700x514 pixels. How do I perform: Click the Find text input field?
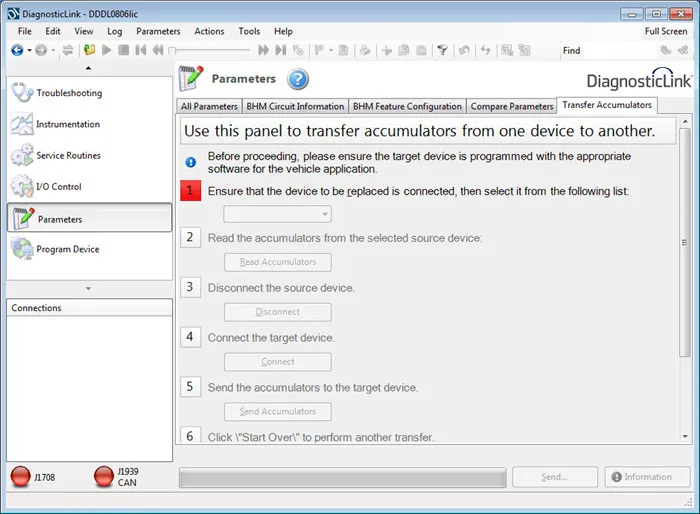tap(621, 50)
